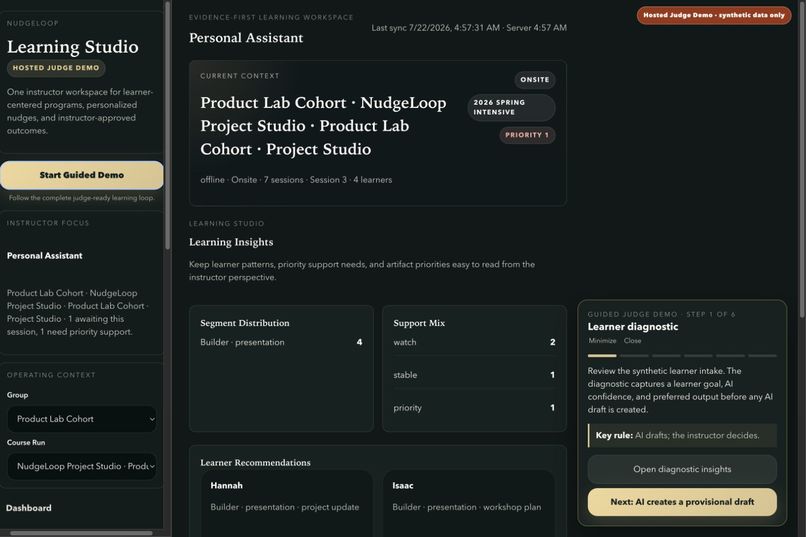Click the priority row in Support Mix
806x537 pixels.
click(474, 408)
